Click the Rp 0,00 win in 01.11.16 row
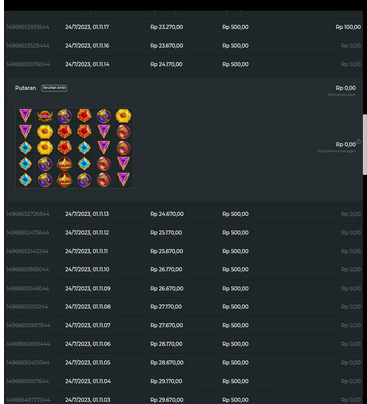The height and width of the screenshot is (404, 367). pyautogui.click(x=351, y=46)
